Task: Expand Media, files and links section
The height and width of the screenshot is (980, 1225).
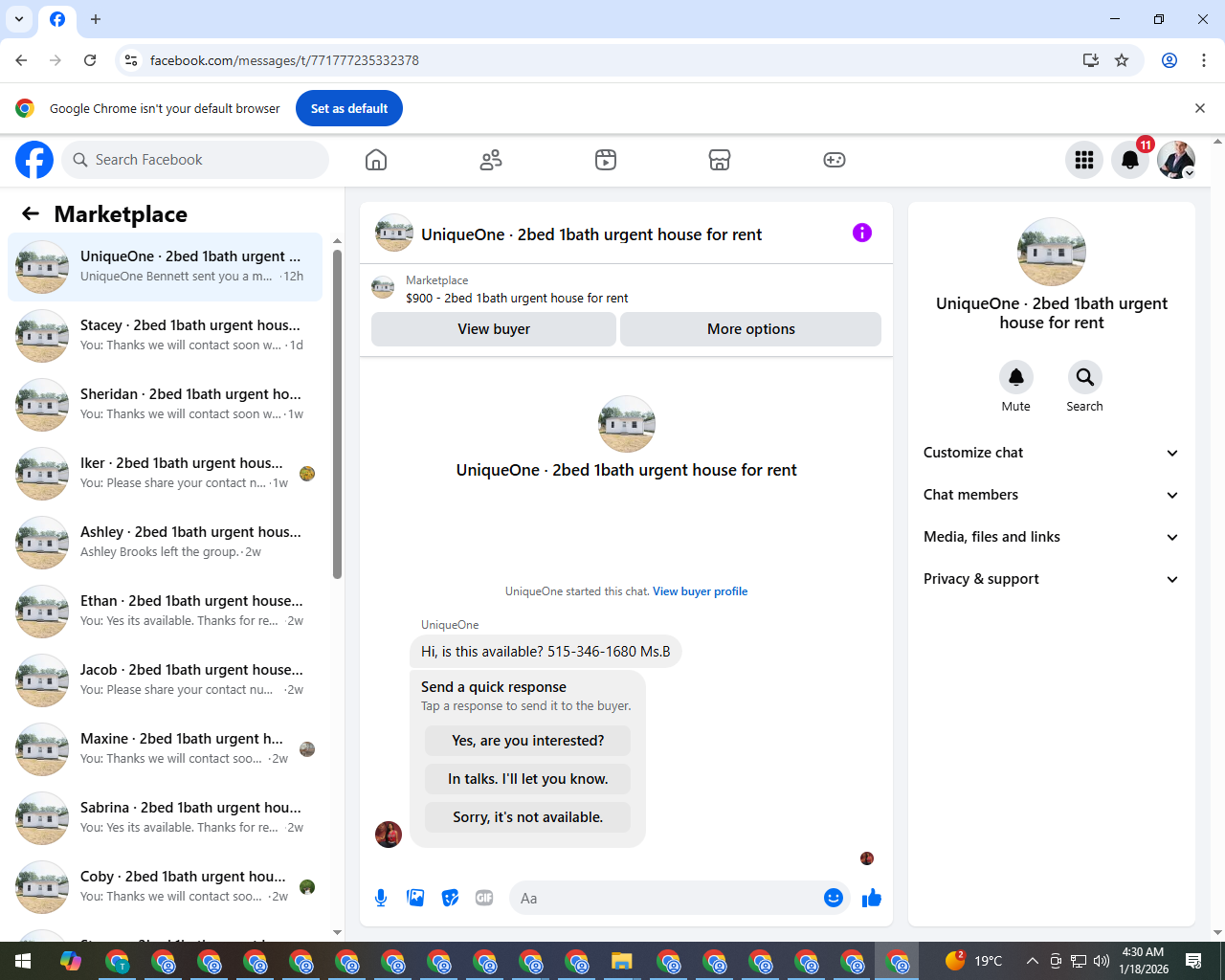Action: [x=1052, y=537]
